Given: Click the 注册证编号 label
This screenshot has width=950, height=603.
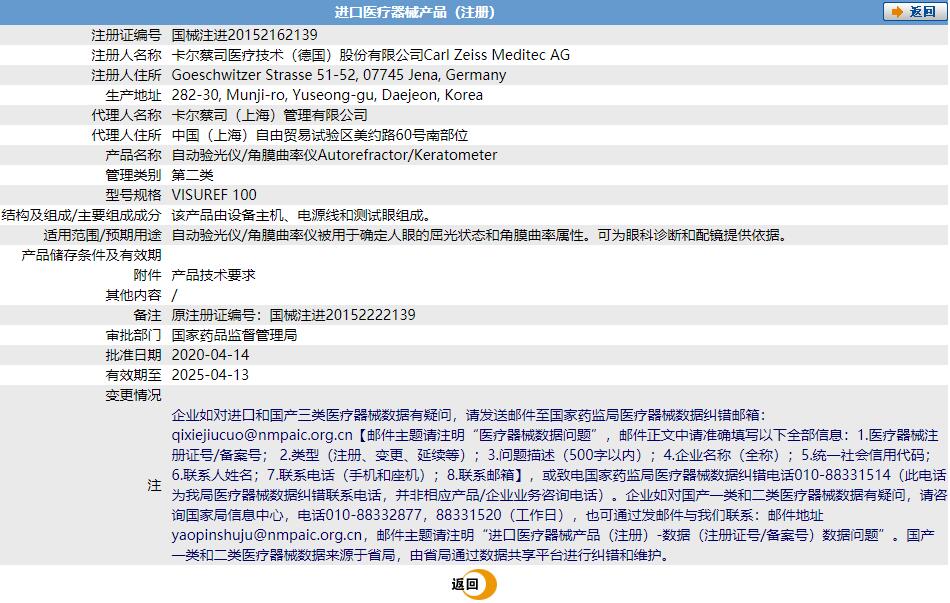Looking at the screenshot, I should pyautogui.click(x=126, y=35).
